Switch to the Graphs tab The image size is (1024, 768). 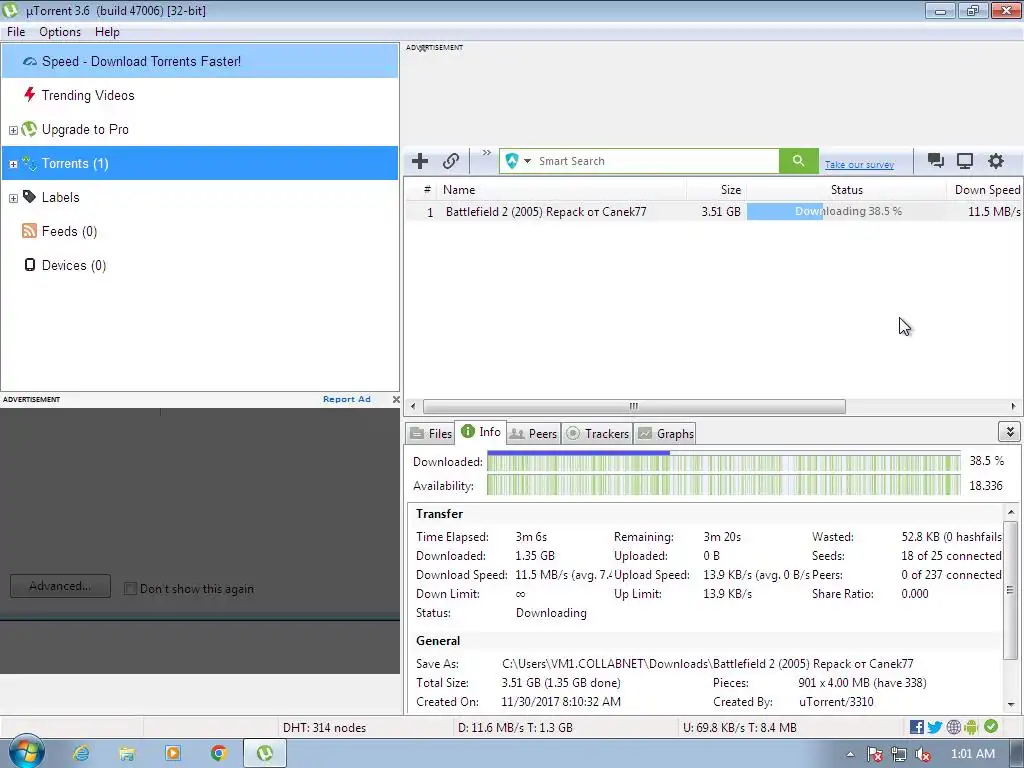tap(665, 434)
